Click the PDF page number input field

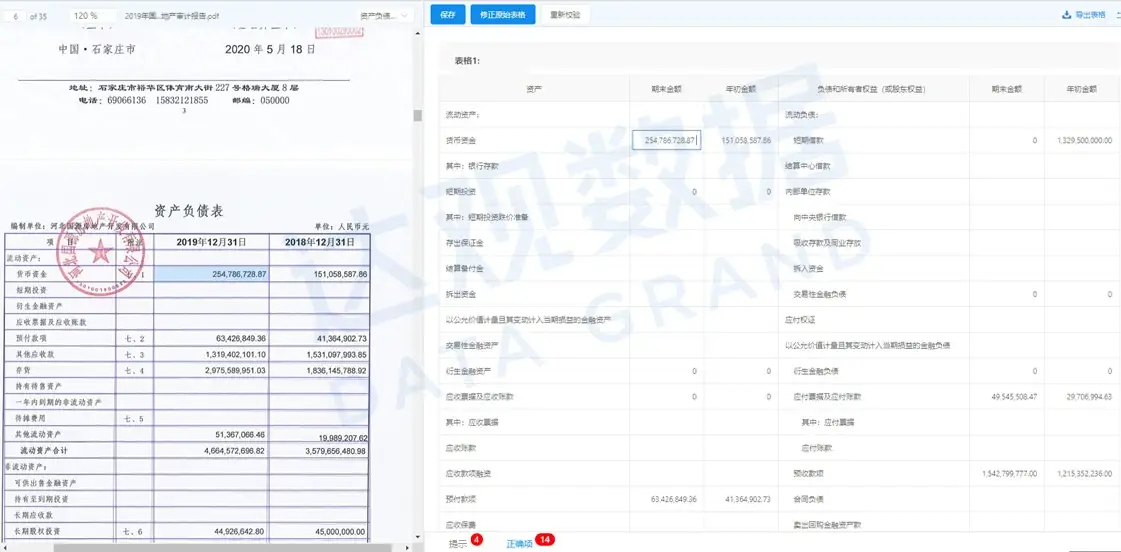click(16, 16)
